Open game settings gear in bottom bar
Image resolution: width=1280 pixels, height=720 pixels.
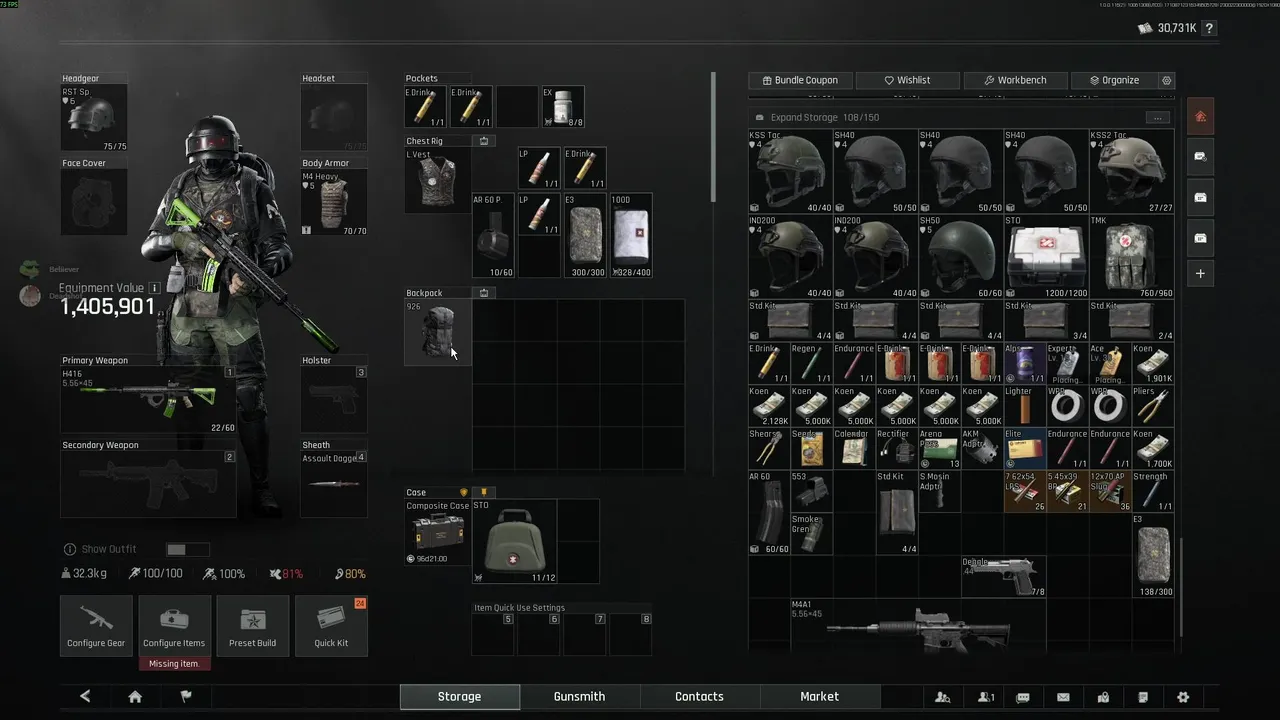pyautogui.click(x=1183, y=697)
